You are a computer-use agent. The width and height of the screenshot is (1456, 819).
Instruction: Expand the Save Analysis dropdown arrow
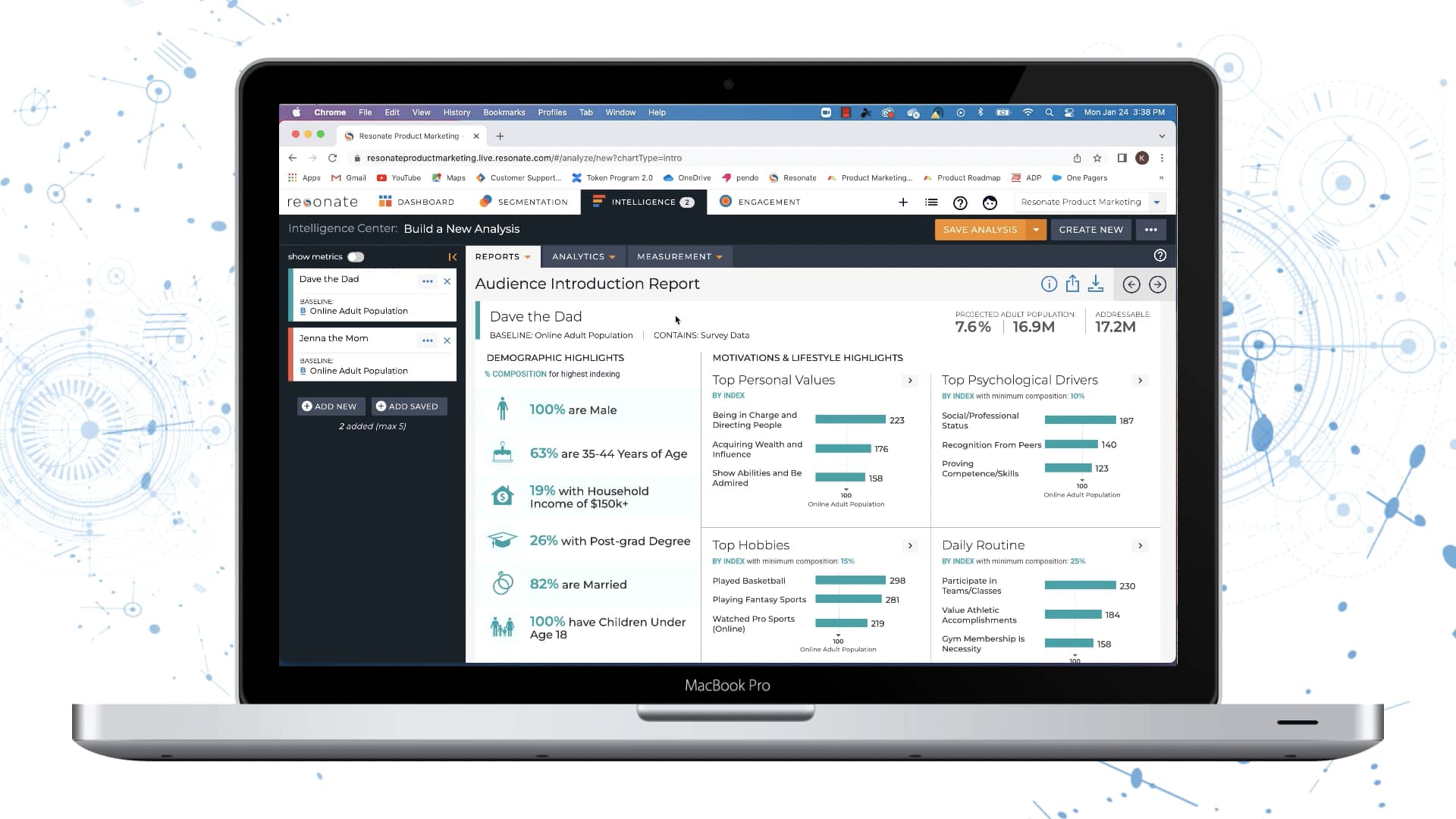(1036, 230)
